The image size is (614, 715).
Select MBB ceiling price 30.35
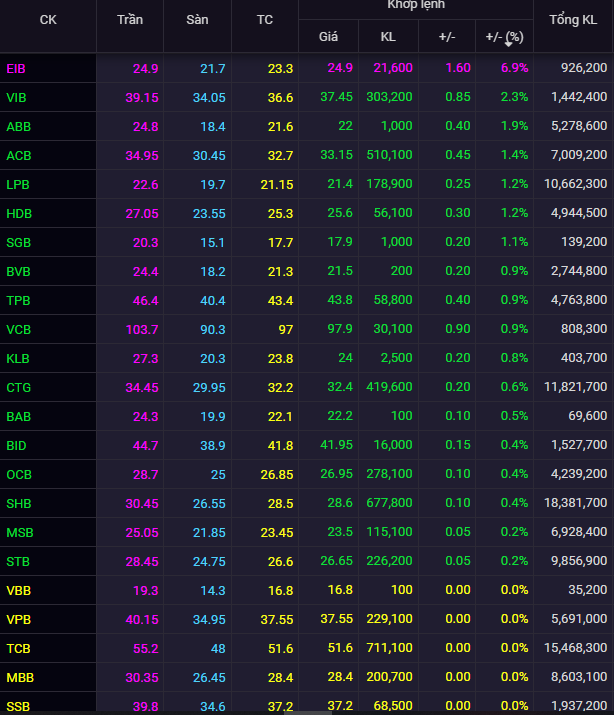coord(142,678)
